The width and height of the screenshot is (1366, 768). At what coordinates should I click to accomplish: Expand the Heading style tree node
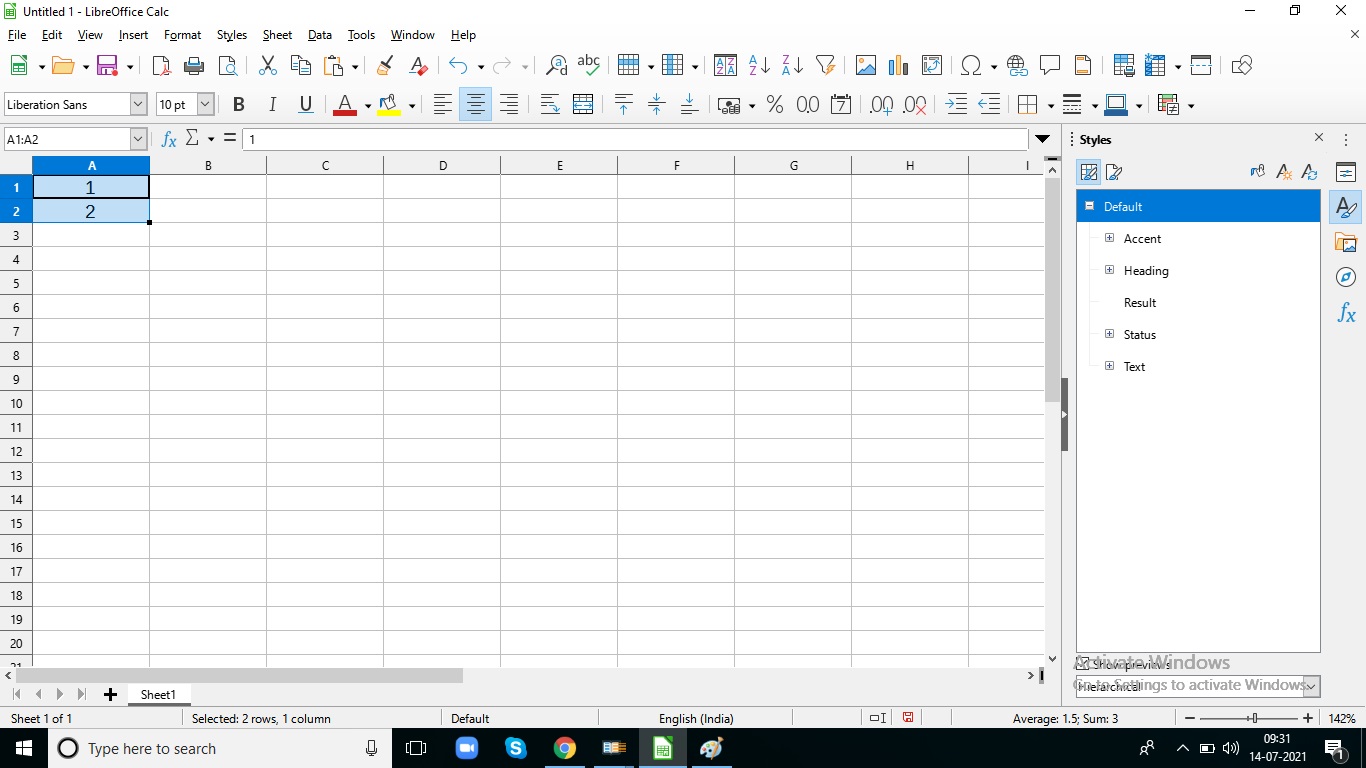[x=1109, y=270]
